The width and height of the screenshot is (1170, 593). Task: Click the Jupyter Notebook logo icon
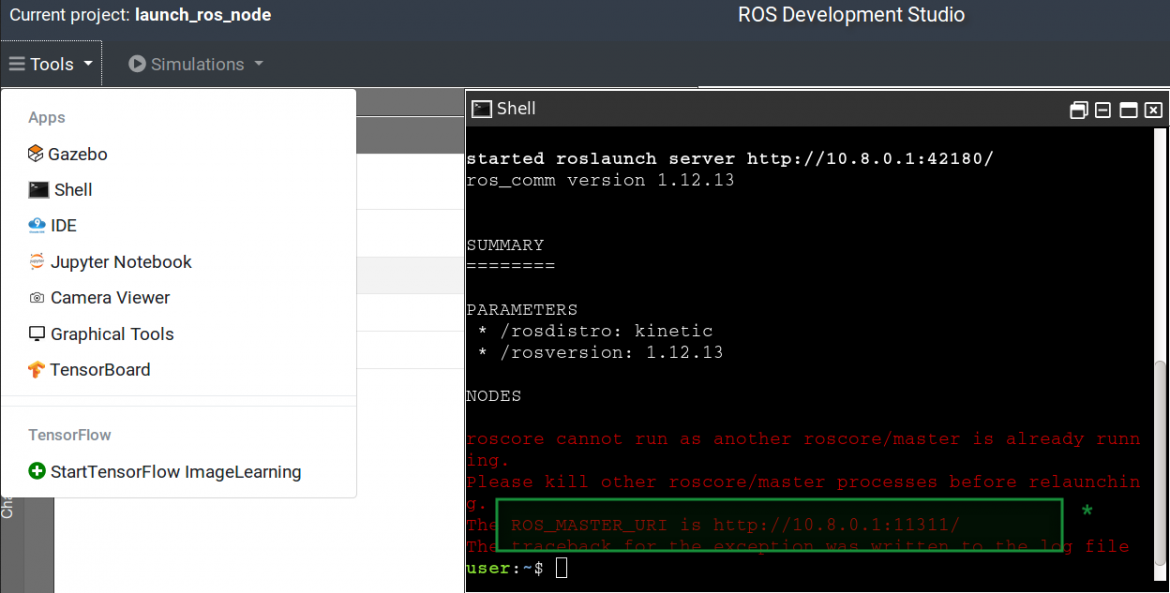[x=37, y=262]
